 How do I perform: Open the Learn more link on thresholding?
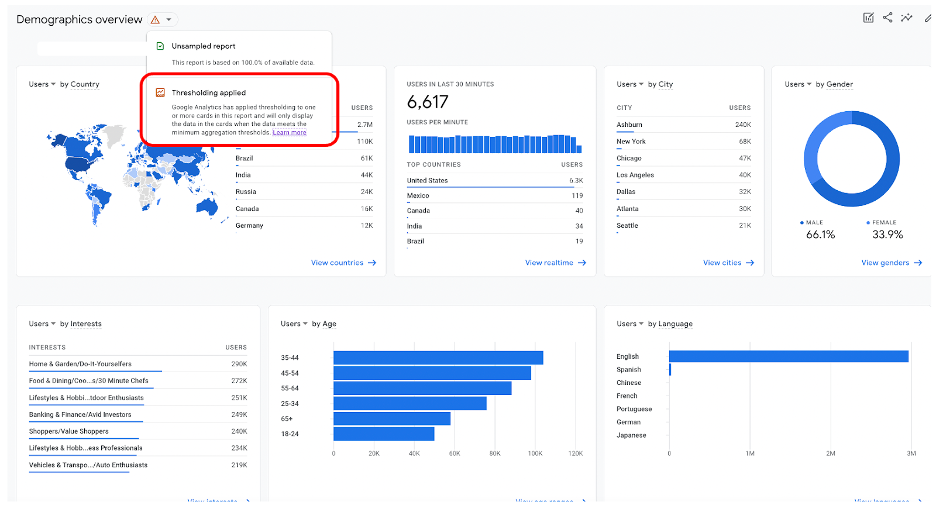(x=289, y=132)
